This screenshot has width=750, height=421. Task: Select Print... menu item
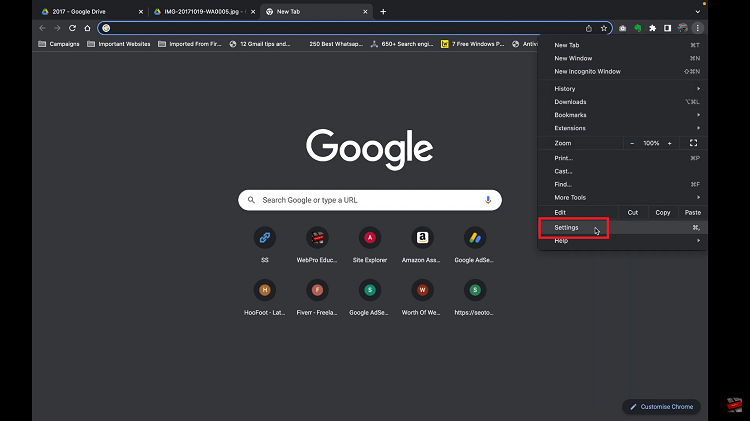click(622, 158)
